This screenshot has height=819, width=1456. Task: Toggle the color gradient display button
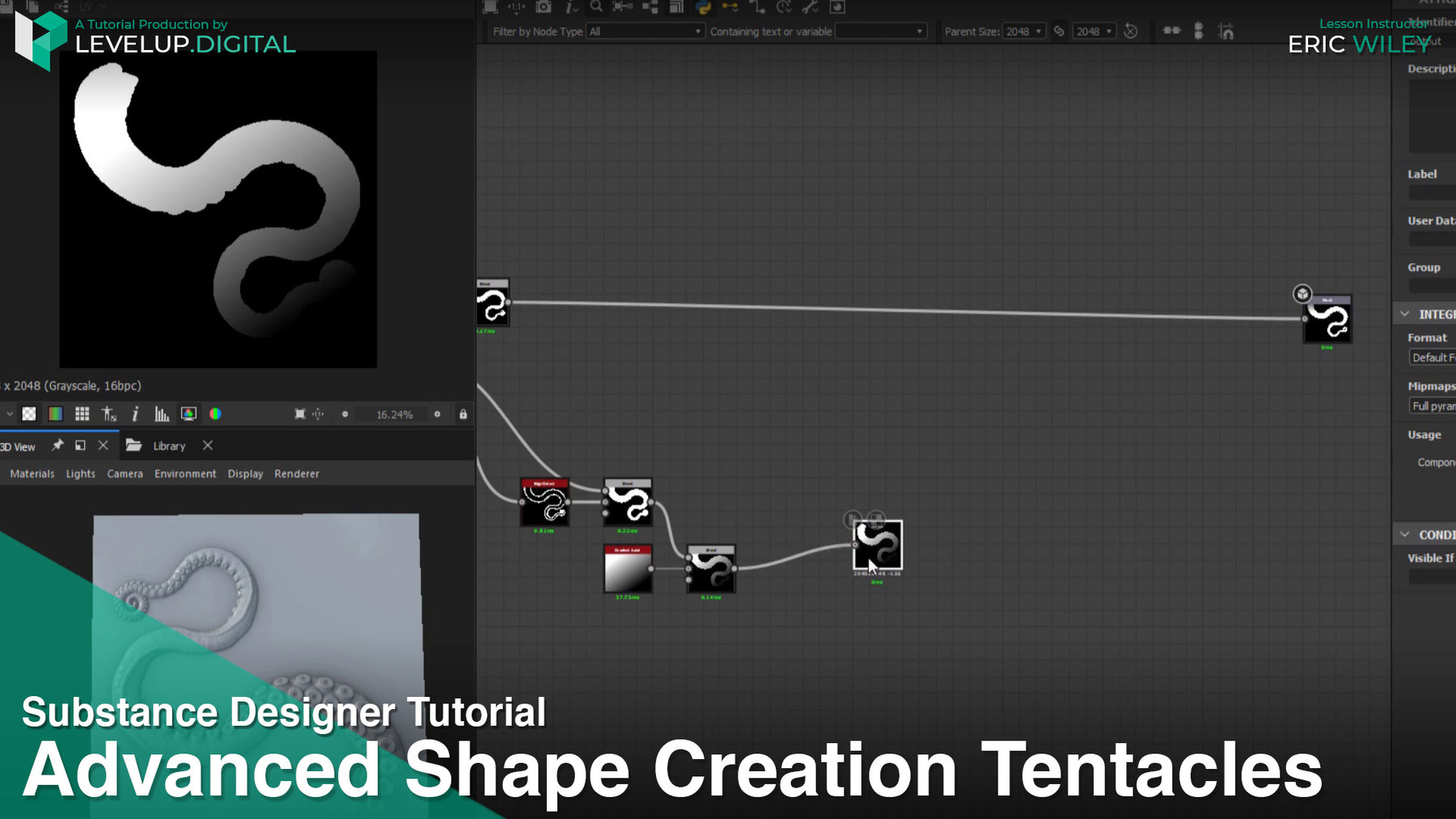click(x=55, y=414)
